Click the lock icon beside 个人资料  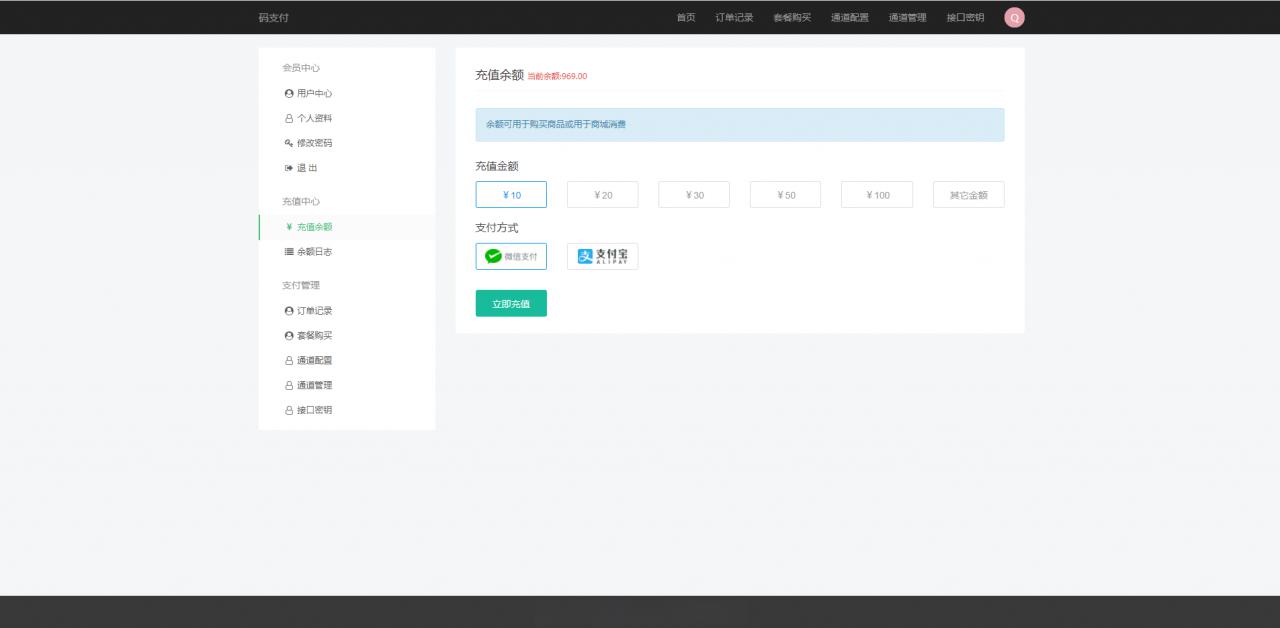pos(289,118)
